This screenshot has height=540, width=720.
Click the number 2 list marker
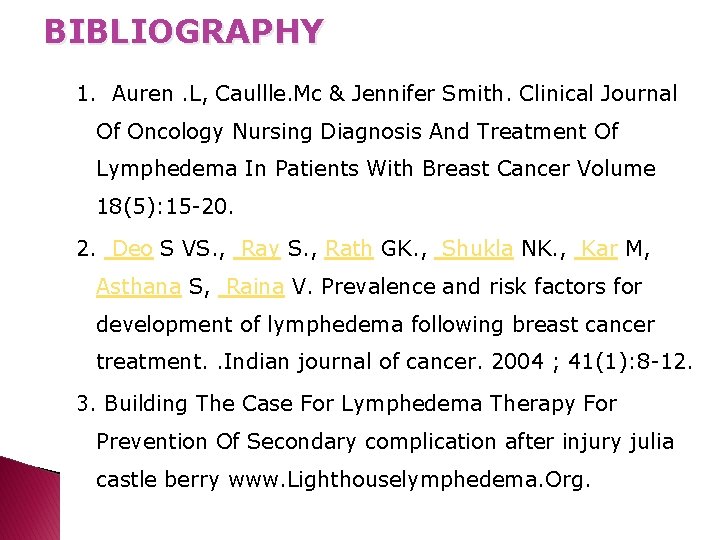(x=85, y=249)
